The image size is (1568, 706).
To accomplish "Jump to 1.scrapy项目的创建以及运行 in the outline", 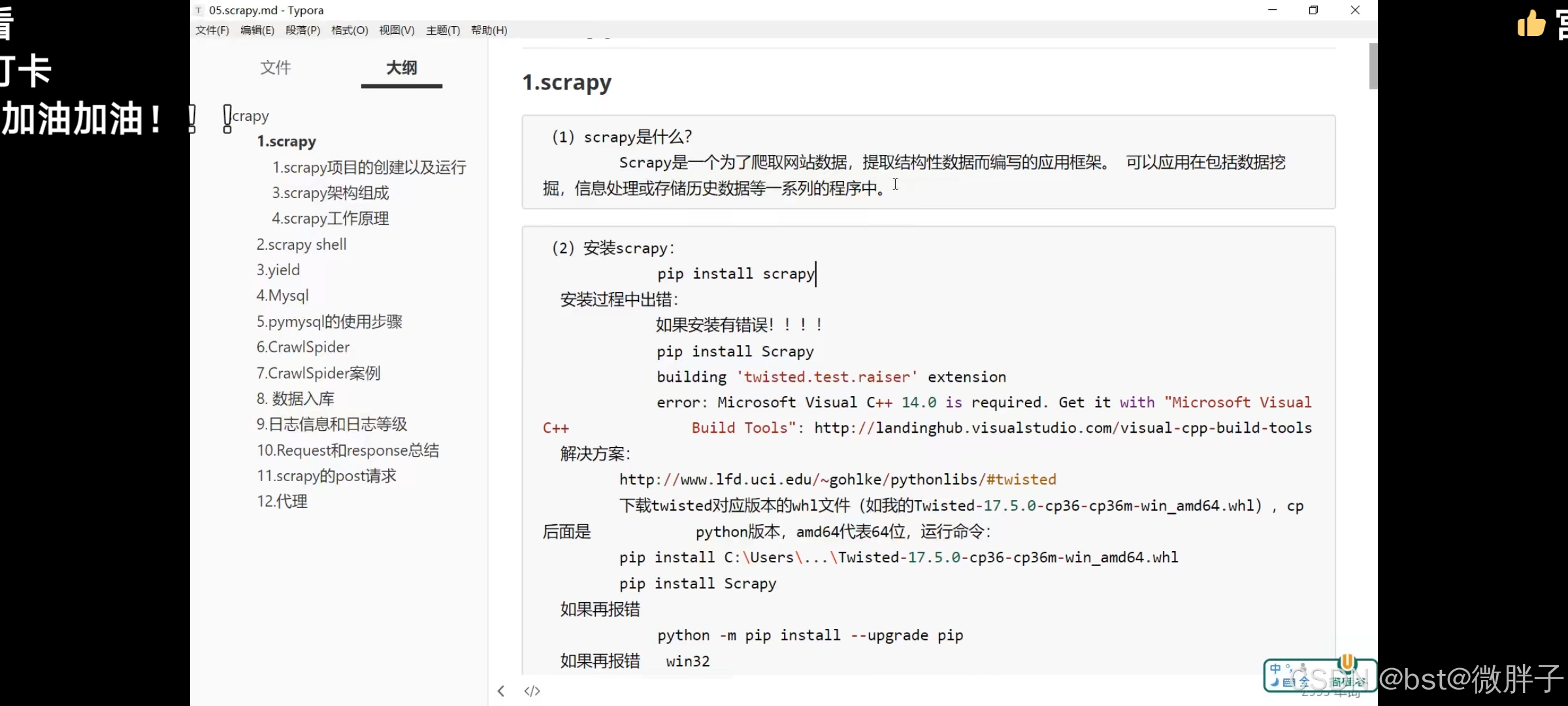I will tap(369, 167).
